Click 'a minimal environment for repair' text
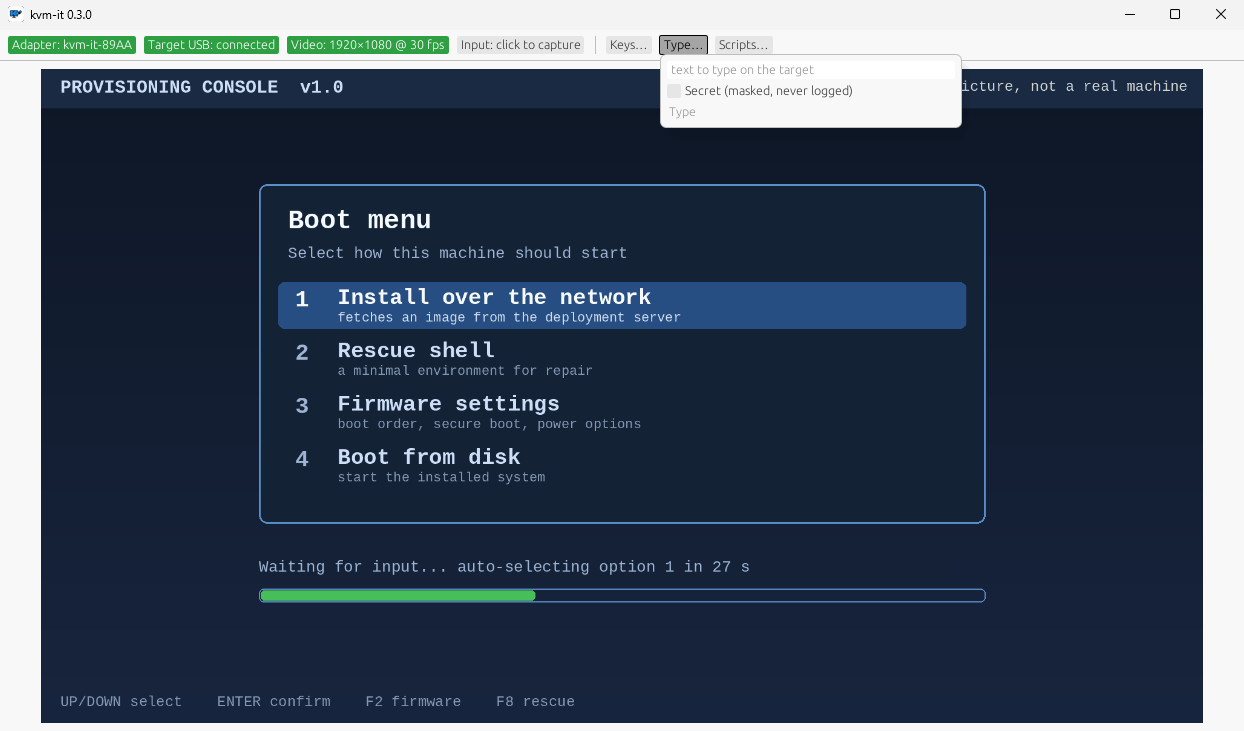Image resolution: width=1244 pixels, height=731 pixels. [x=465, y=371]
